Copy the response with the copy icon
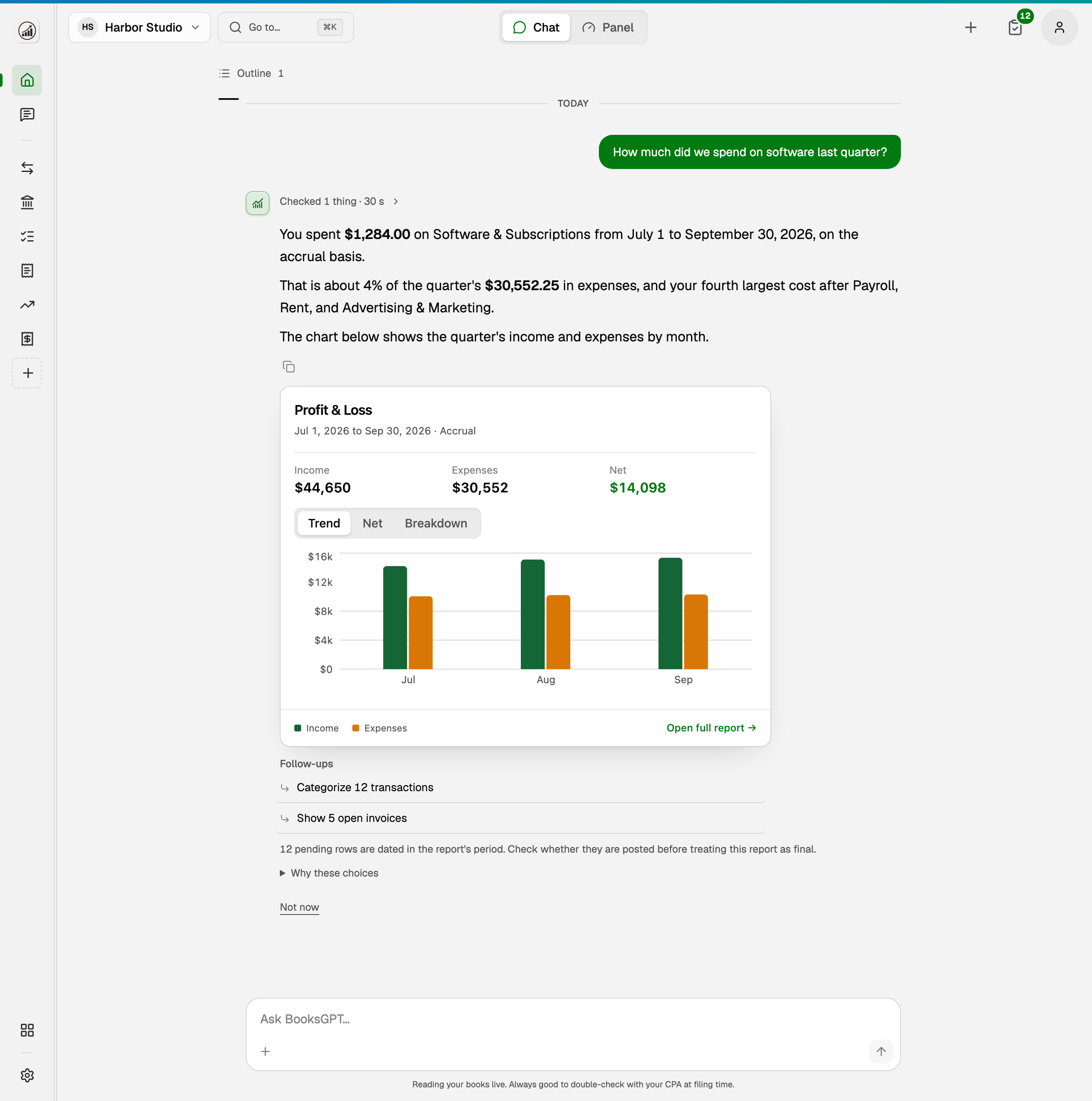1092x1101 pixels. (289, 367)
